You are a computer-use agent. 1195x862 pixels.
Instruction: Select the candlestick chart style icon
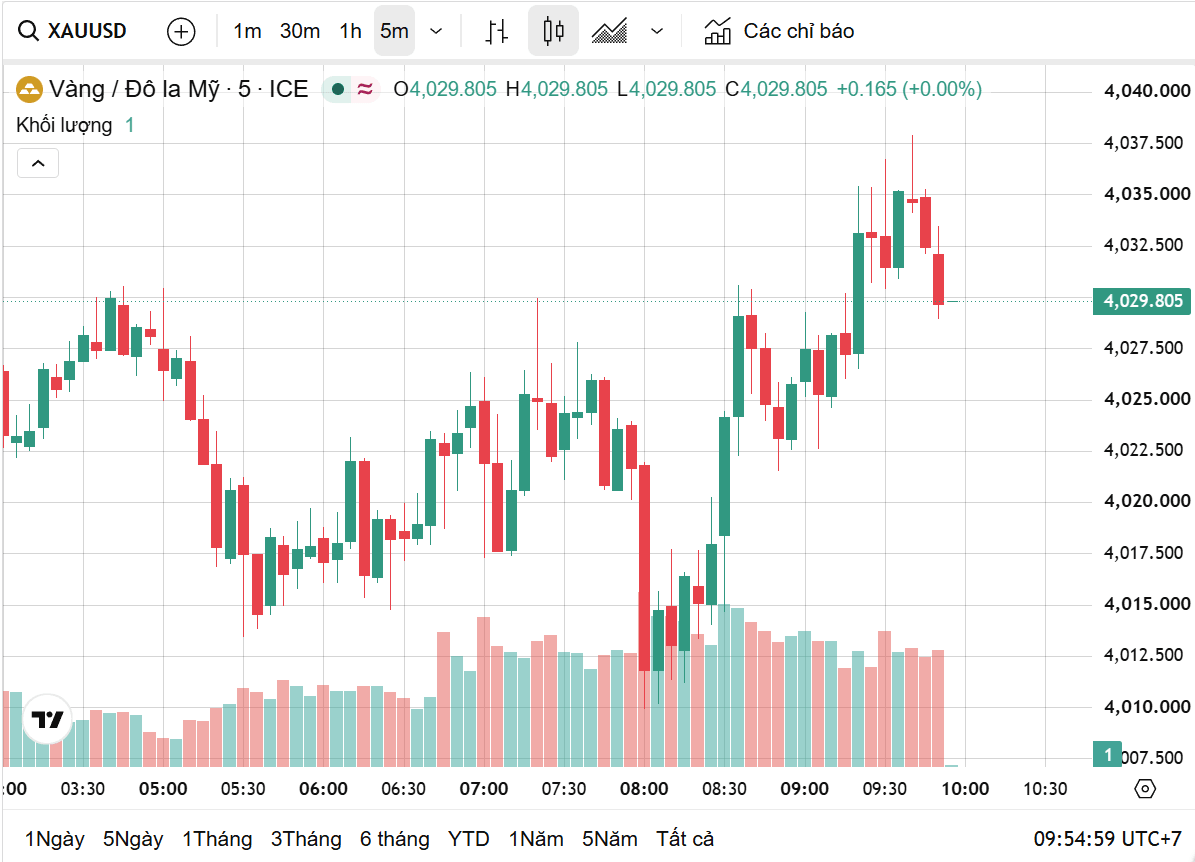(553, 30)
